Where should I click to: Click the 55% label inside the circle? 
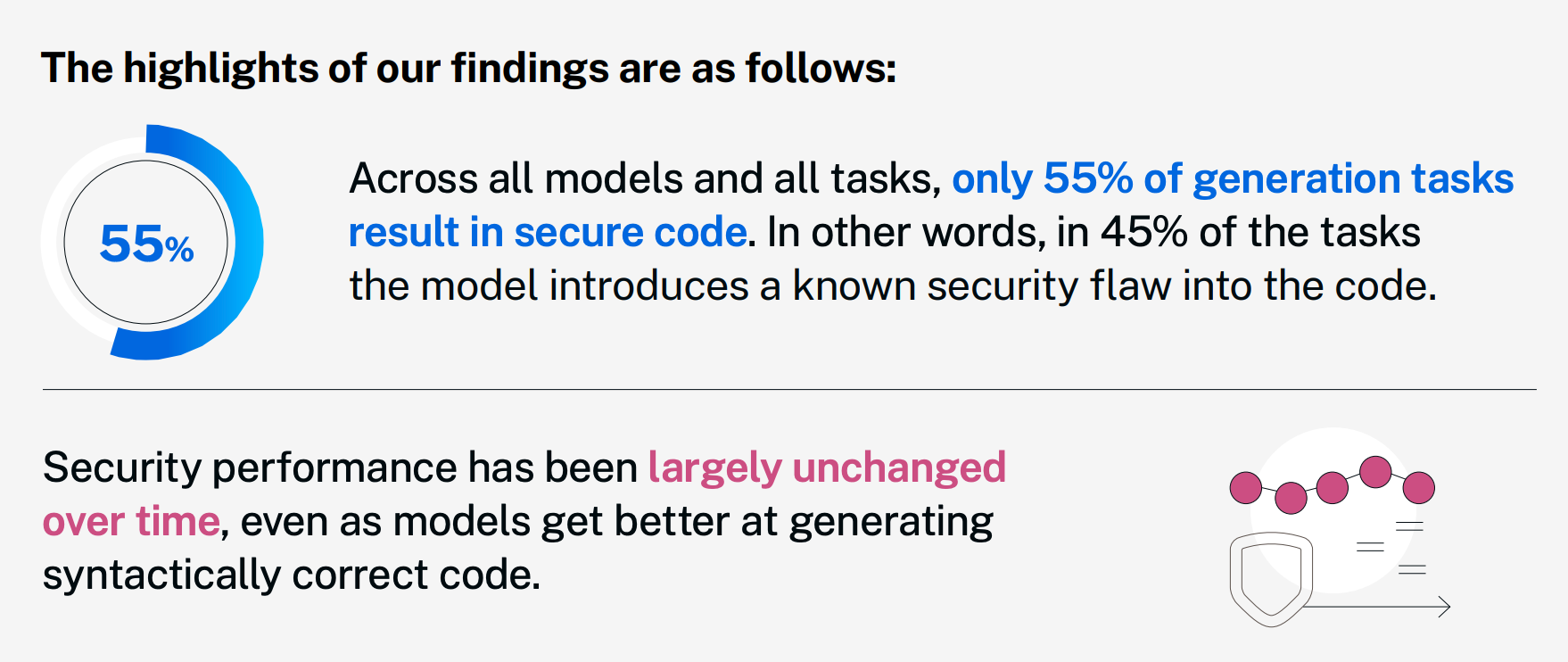(146, 244)
